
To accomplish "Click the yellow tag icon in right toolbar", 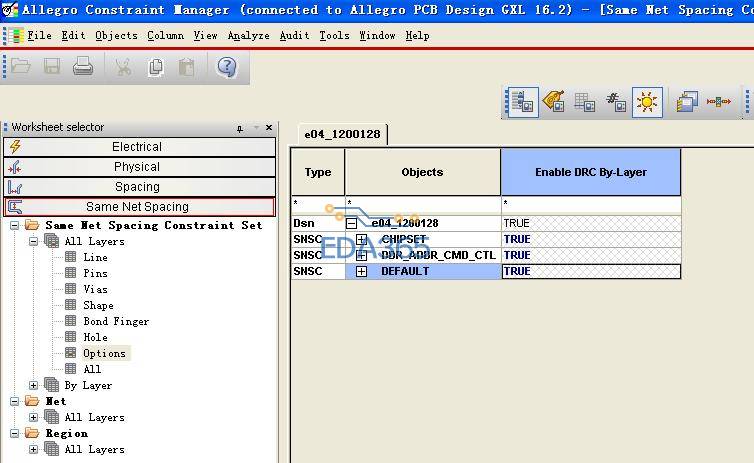I will [x=553, y=102].
